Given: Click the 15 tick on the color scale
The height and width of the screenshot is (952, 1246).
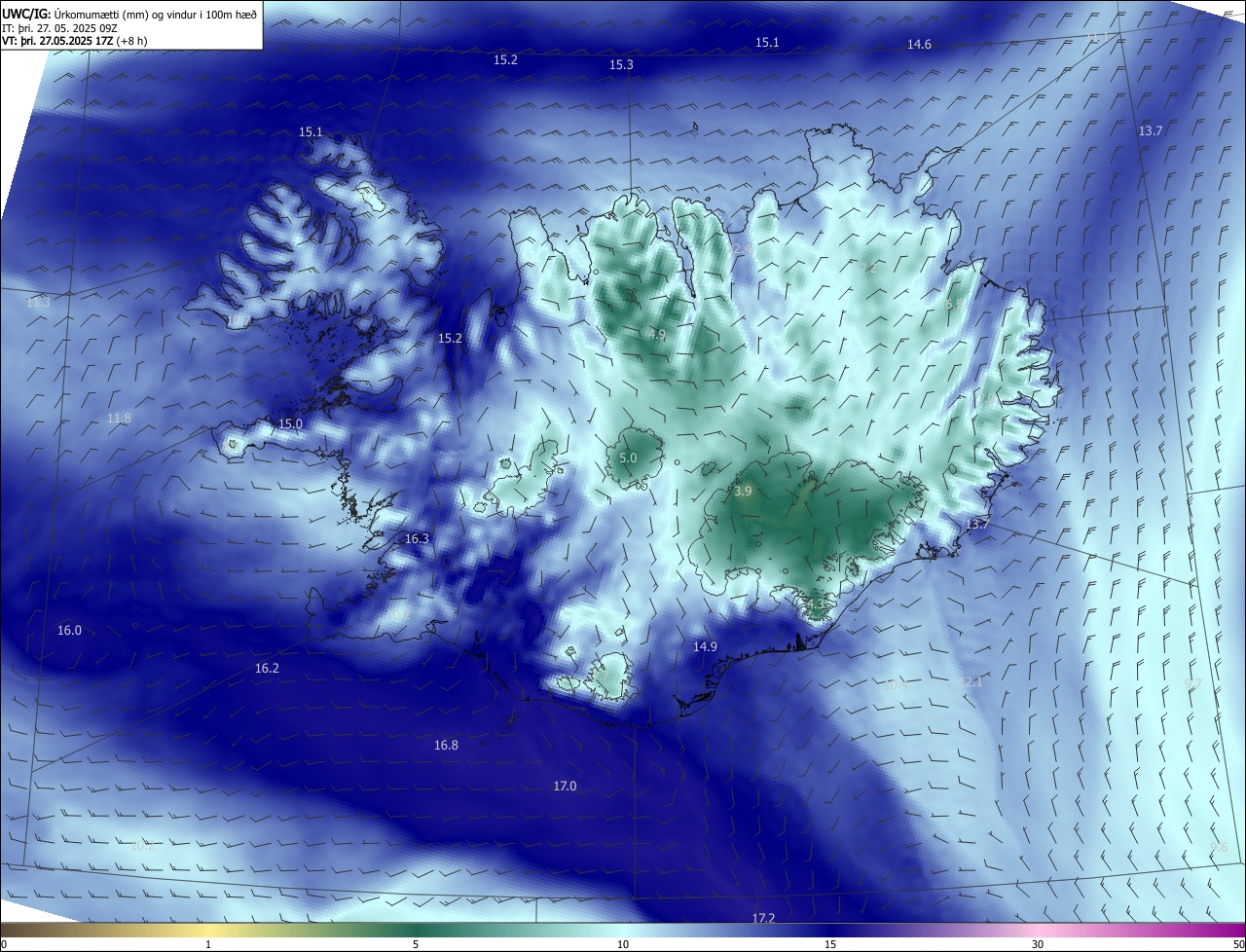Looking at the screenshot, I should 830,944.
